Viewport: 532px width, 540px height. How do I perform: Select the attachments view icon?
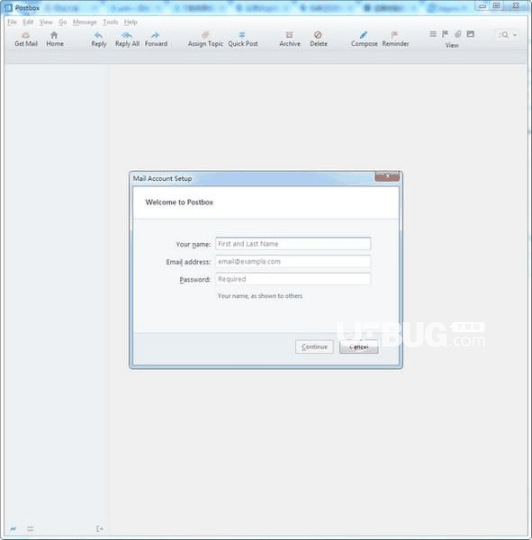click(458, 34)
